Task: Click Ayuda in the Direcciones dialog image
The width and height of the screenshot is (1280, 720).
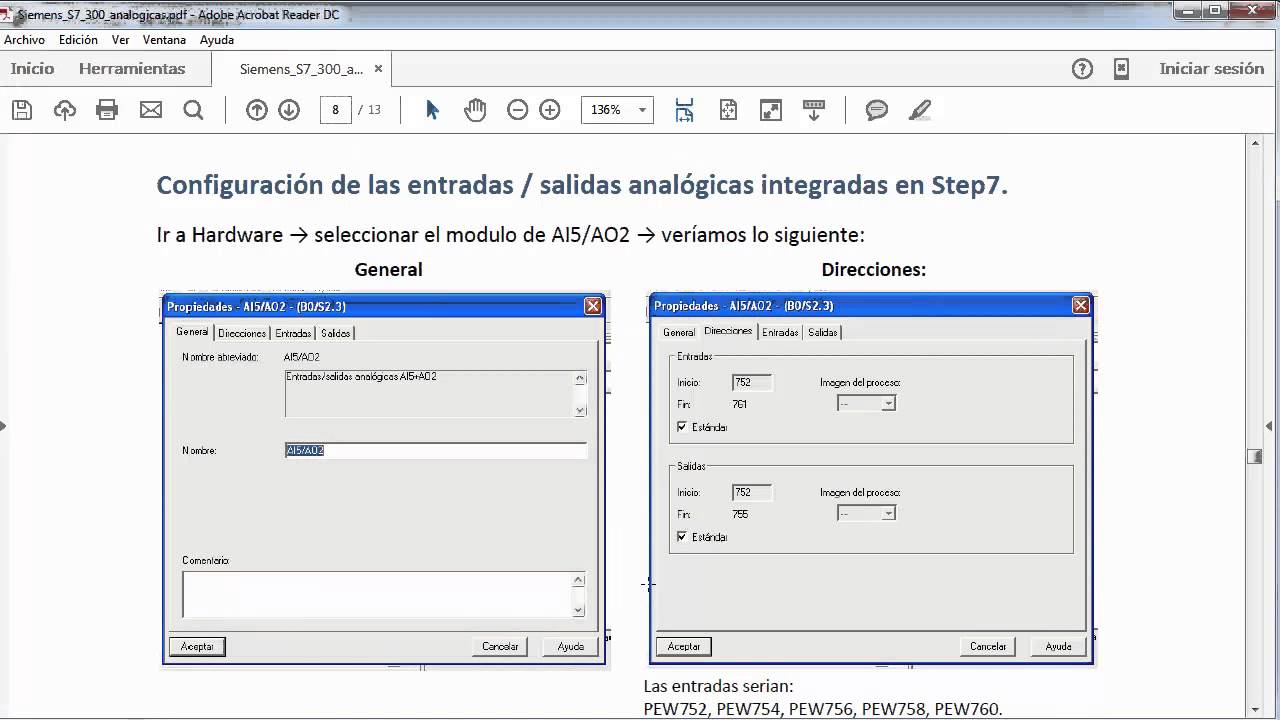Action: pos(1058,646)
